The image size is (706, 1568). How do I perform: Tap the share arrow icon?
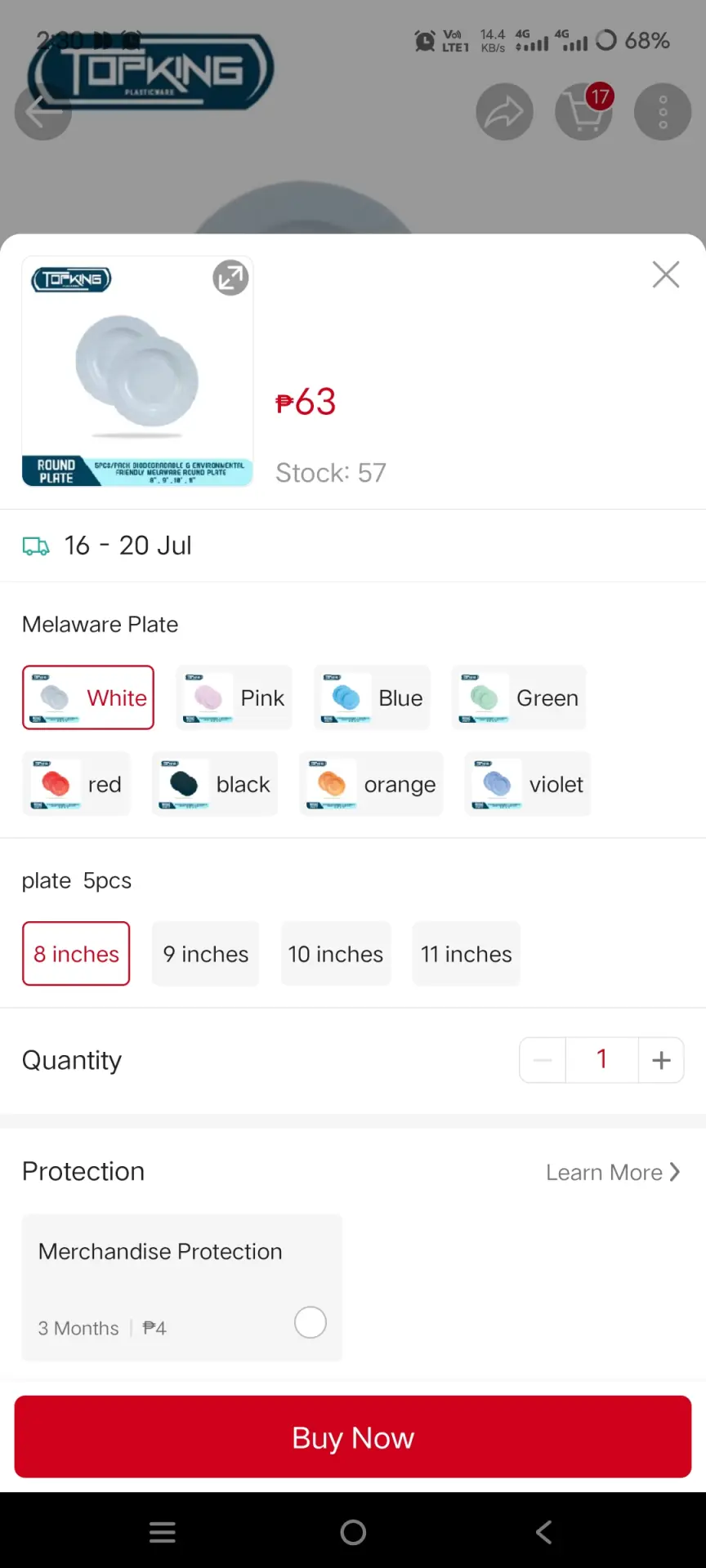pyautogui.click(x=505, y=112)
